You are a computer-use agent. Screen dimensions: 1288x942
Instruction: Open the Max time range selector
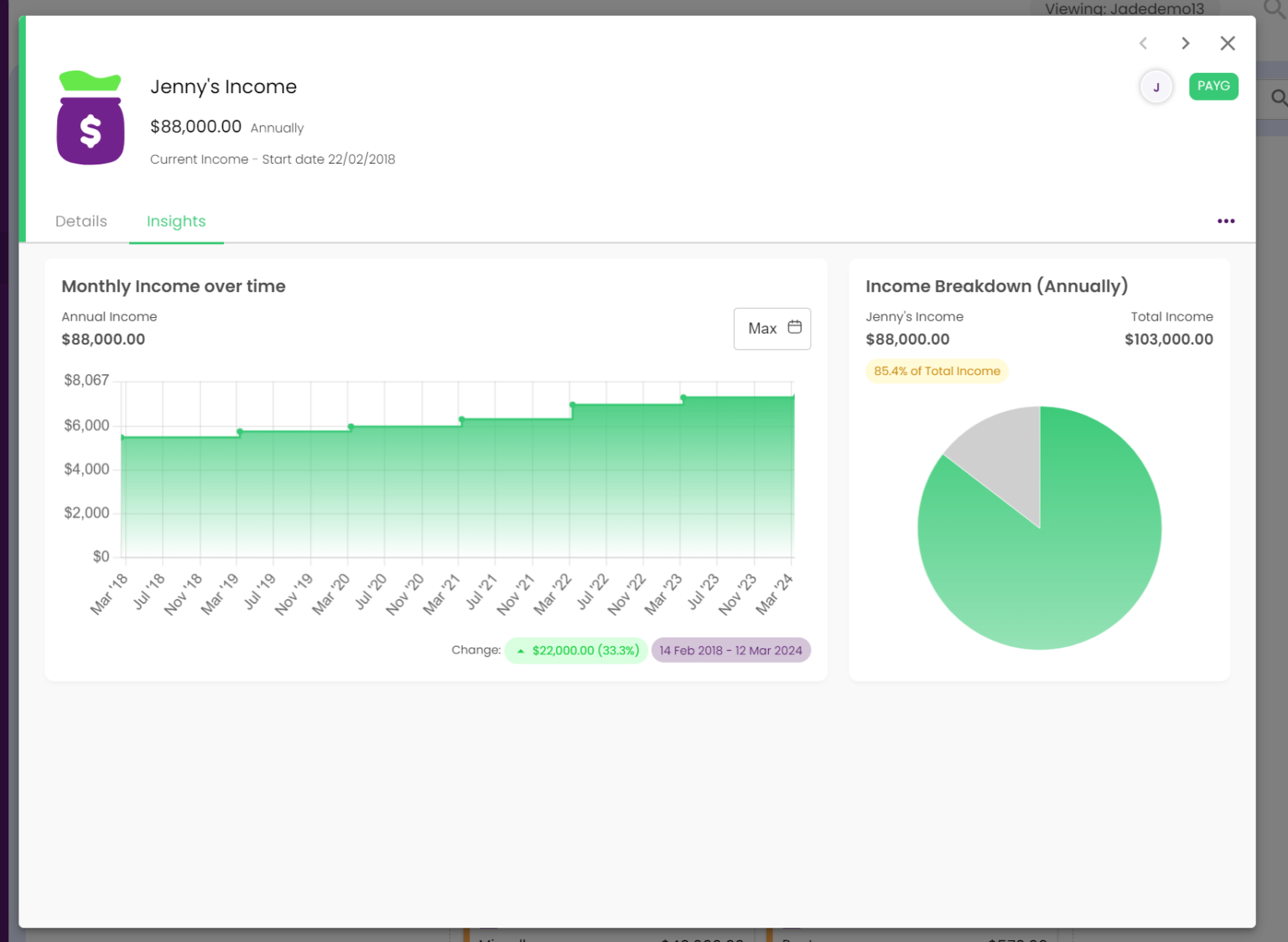point(763,328)
